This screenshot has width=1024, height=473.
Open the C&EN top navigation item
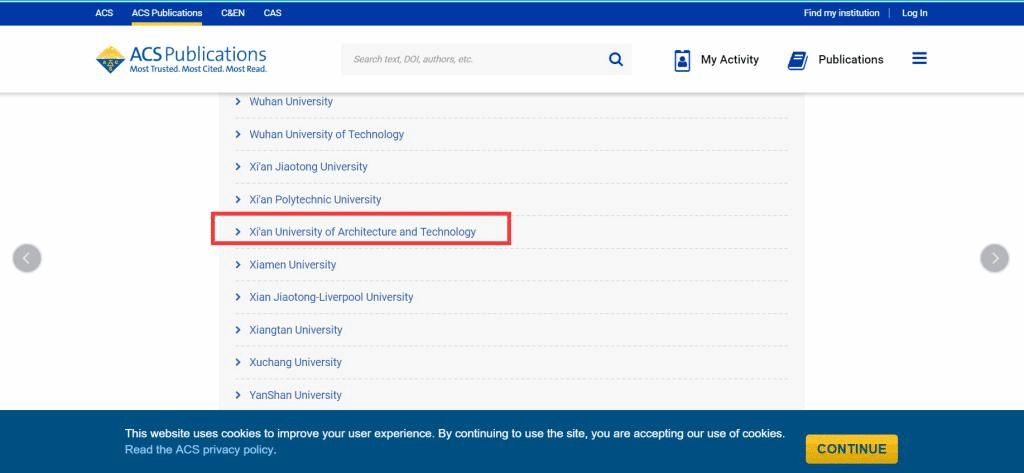pyautogui.click(x=233, y=12)
